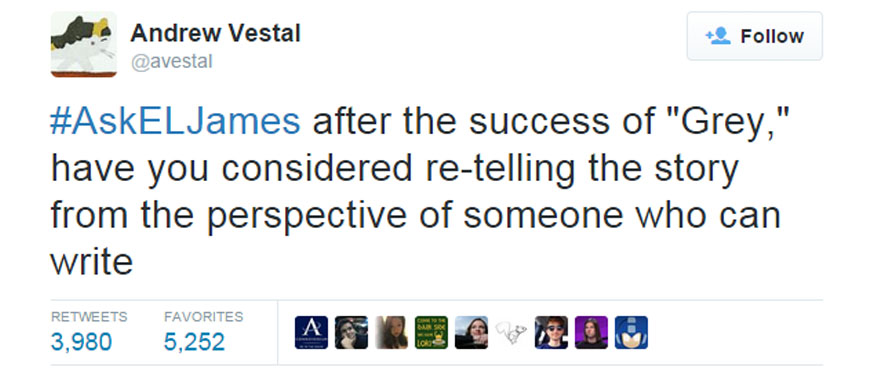Select the RETWEETS label

[x=89, y=317]
